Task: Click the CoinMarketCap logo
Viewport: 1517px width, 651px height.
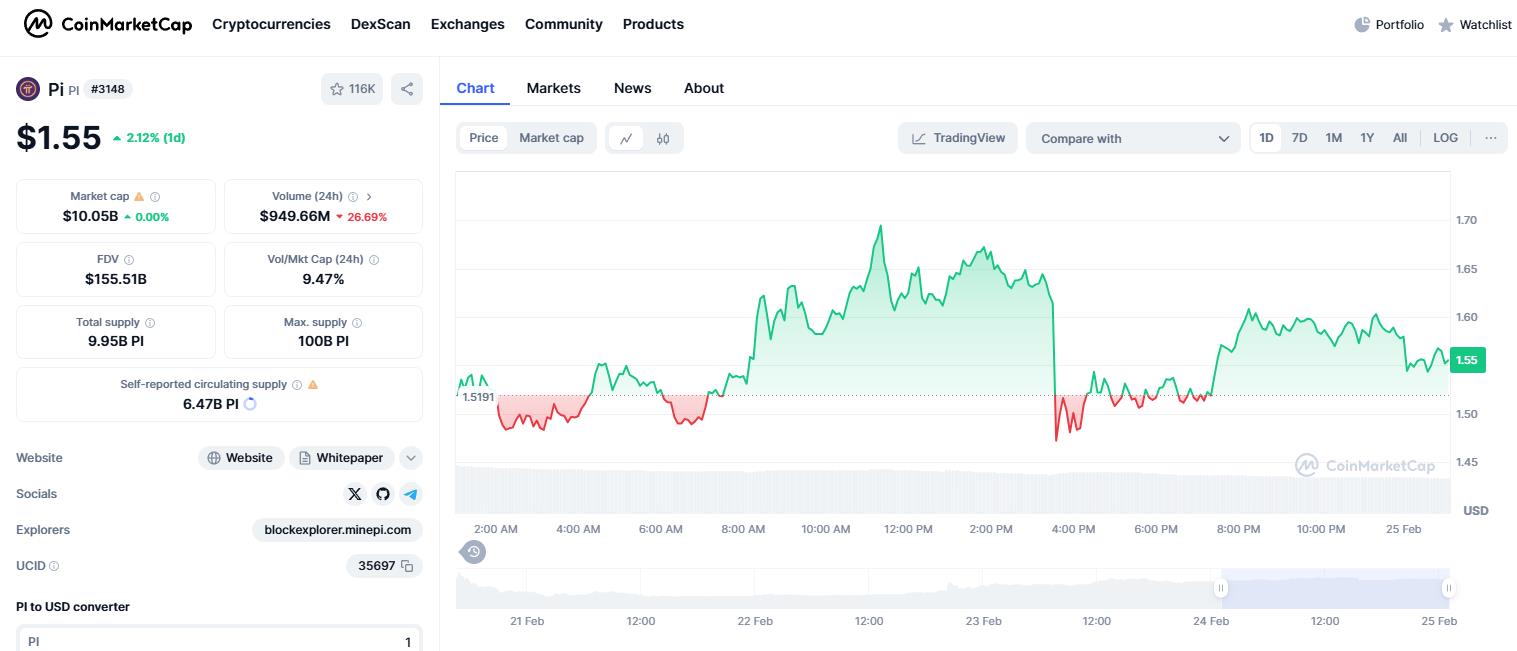Action: tap(108, 24)
